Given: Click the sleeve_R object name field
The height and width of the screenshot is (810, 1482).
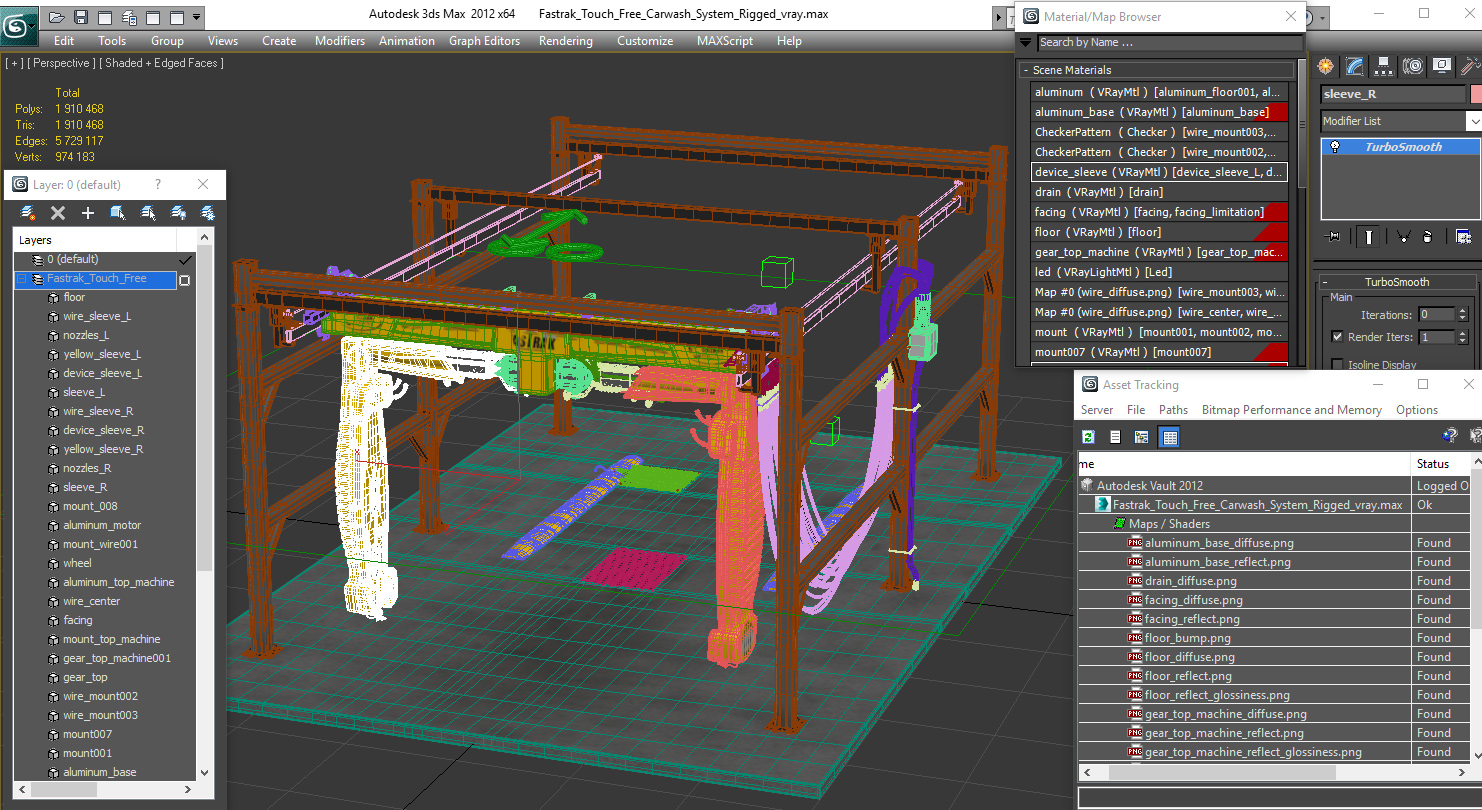Looking at the screenshot, I should (x=1392, y=94).
